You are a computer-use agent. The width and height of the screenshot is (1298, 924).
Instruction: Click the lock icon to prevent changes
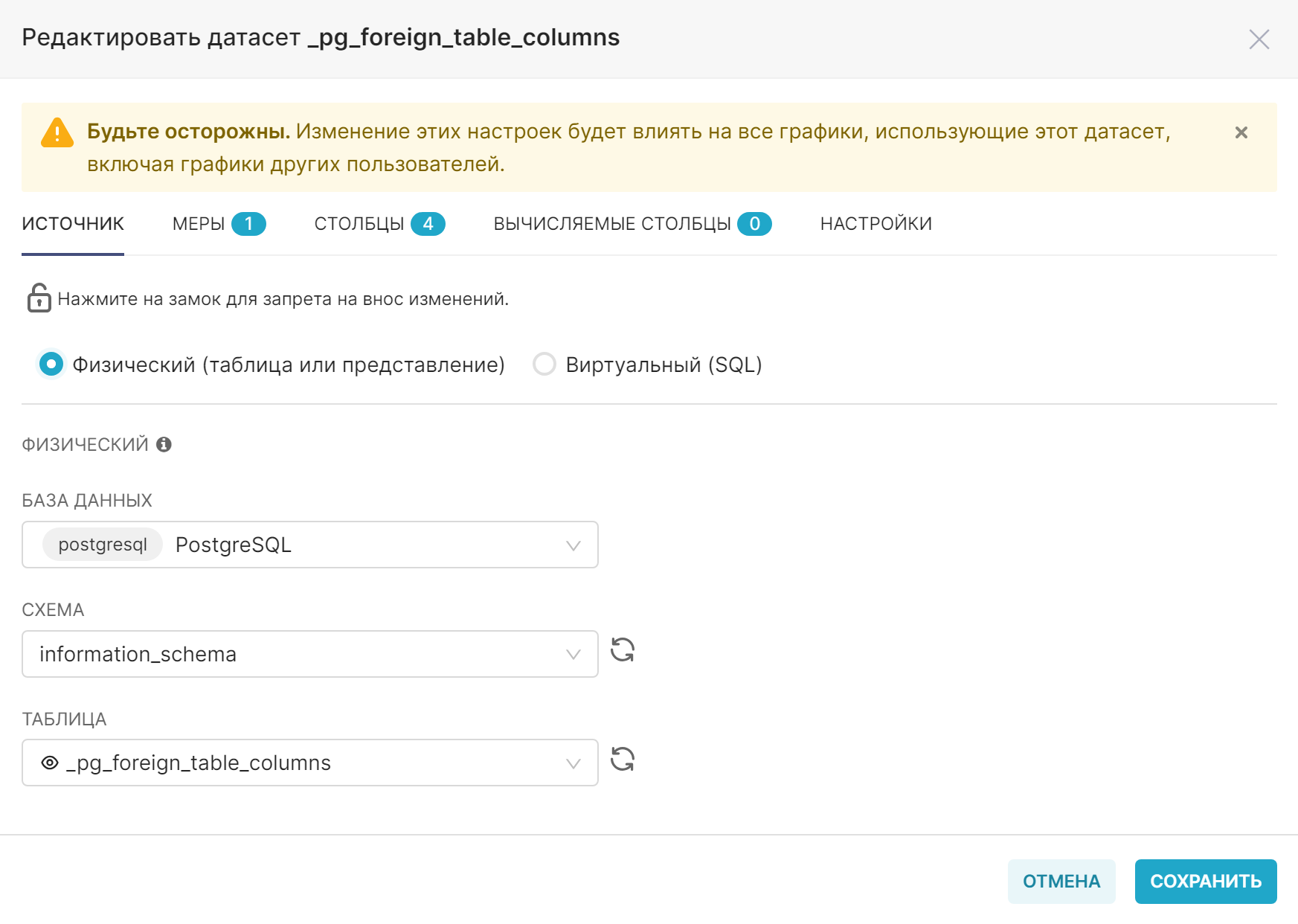coord(39,298)
